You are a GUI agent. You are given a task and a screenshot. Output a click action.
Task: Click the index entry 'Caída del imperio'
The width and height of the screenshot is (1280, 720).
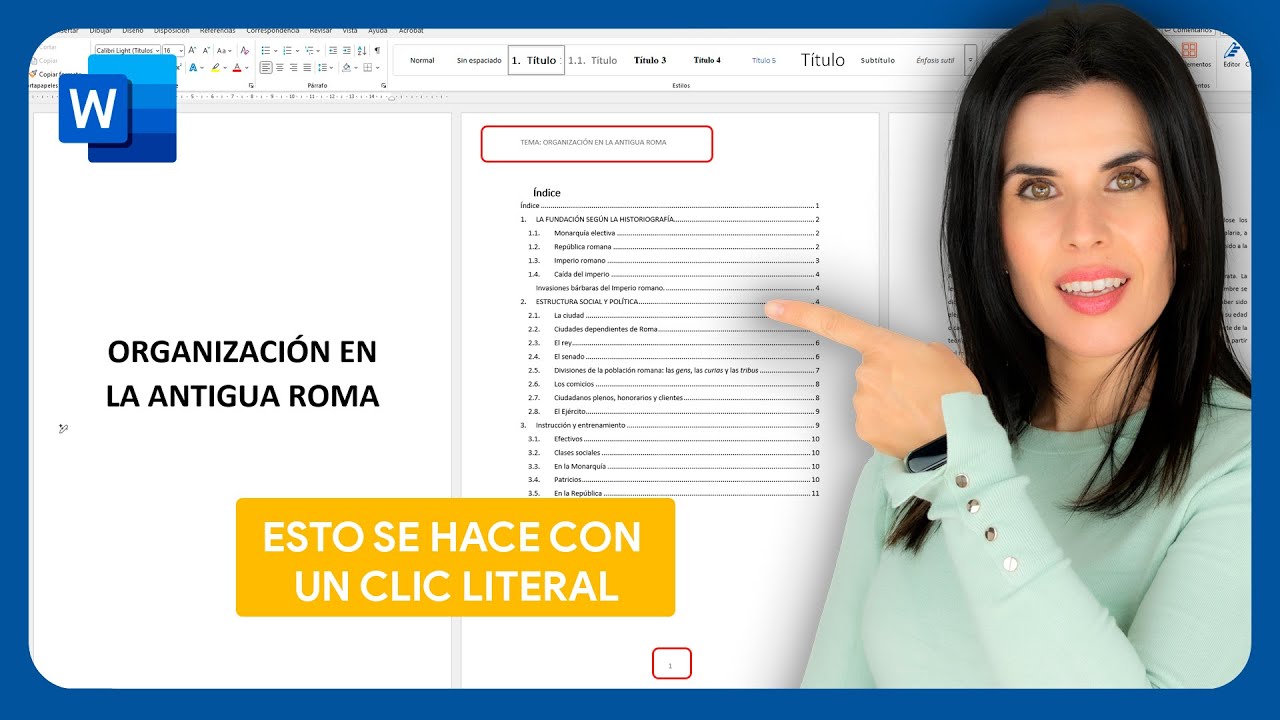(x=581, y=274)
